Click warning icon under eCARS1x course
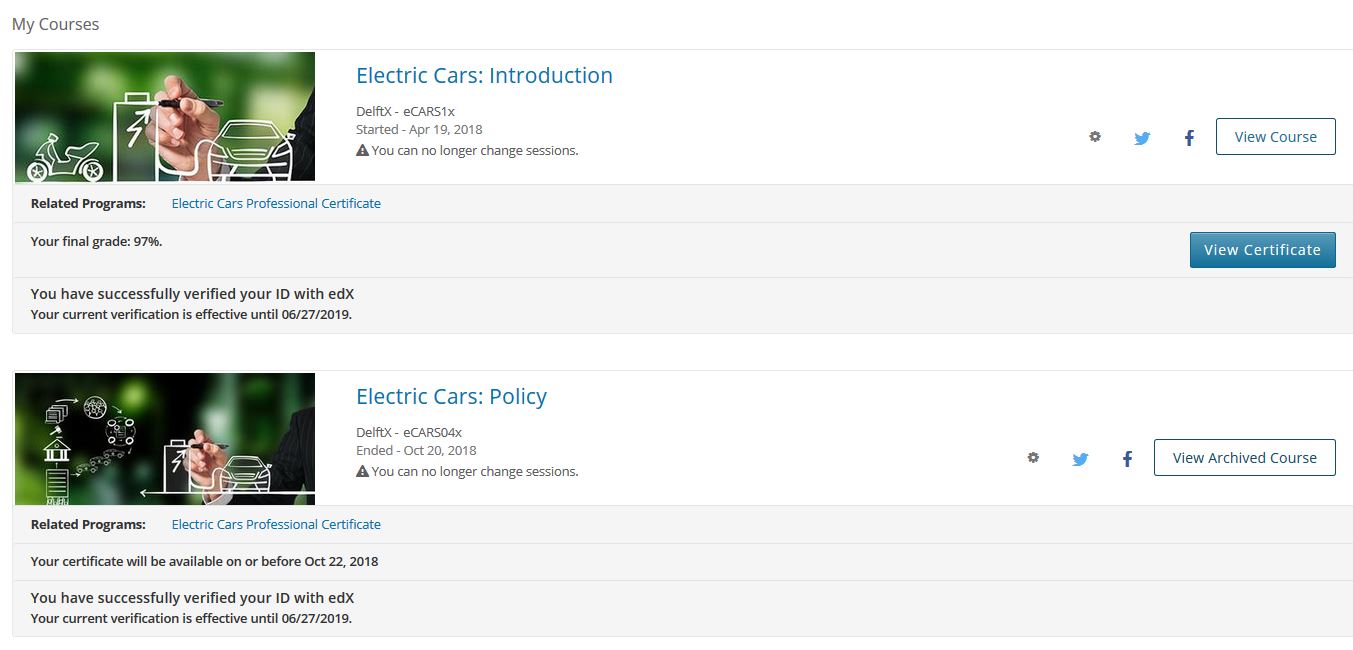The height and width of the screenshot is (650, 1353). coord(362,151)
